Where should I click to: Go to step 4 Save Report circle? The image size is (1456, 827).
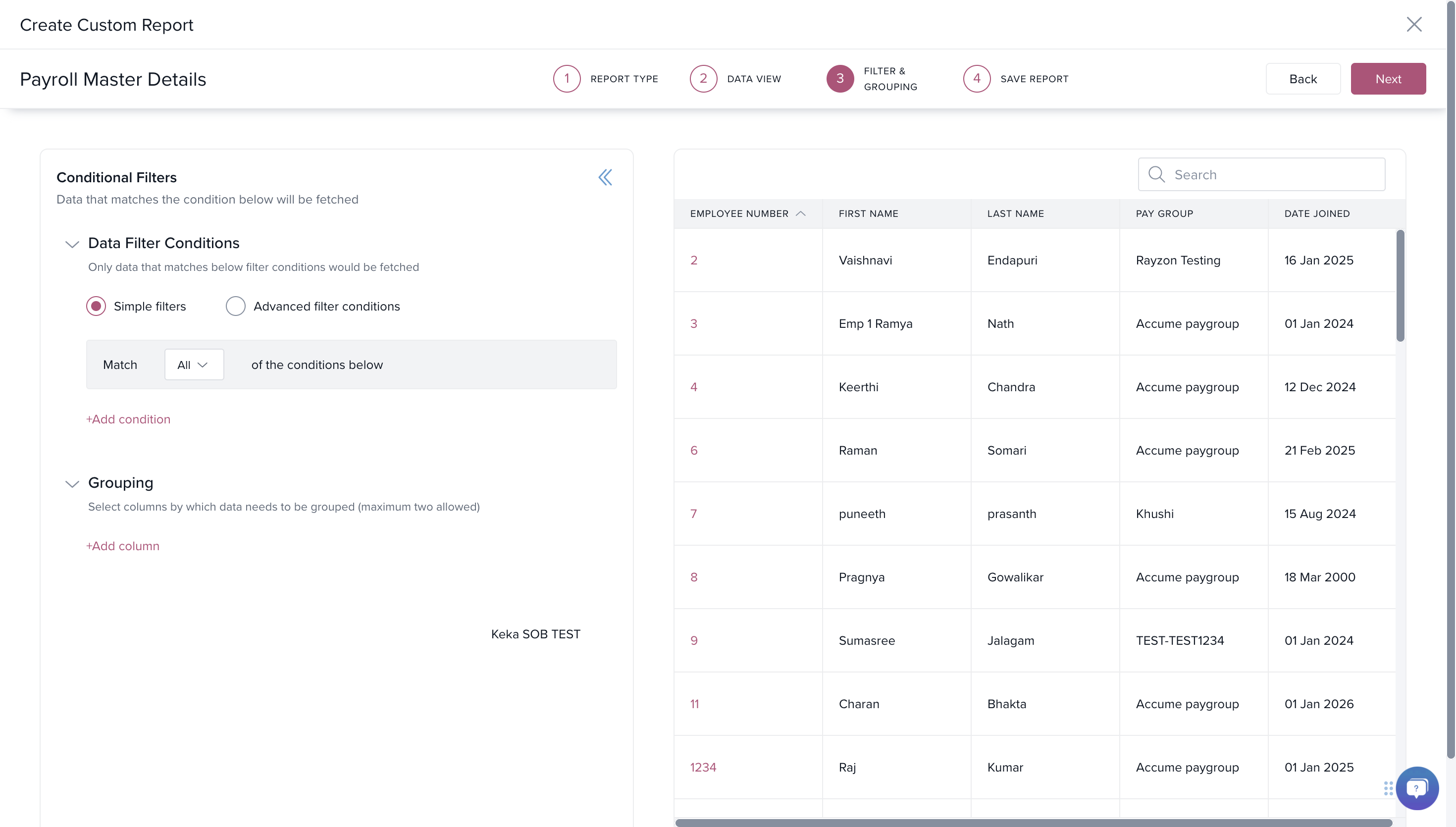tap(976, 78)
